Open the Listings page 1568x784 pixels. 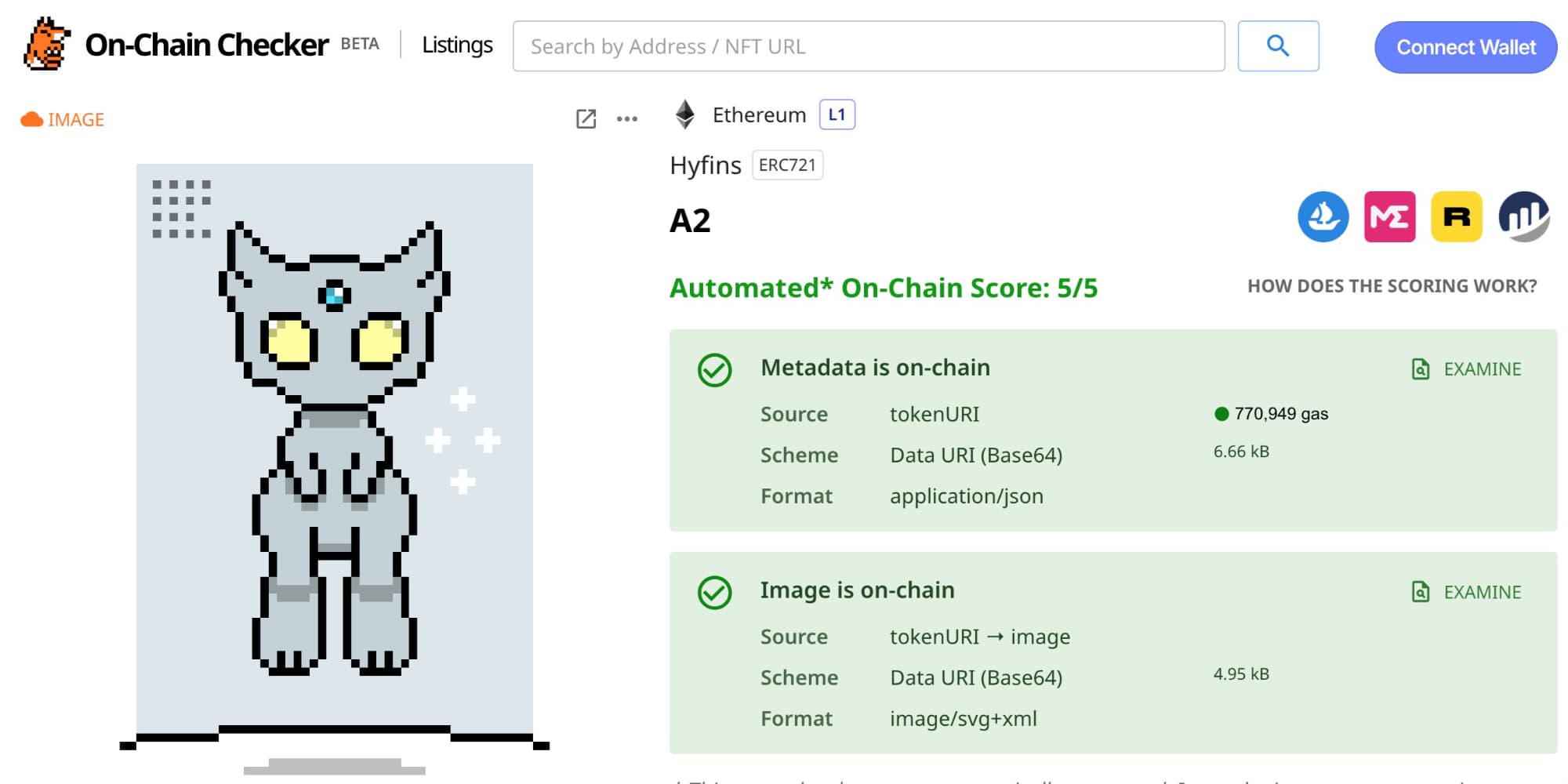coord(457,45)
